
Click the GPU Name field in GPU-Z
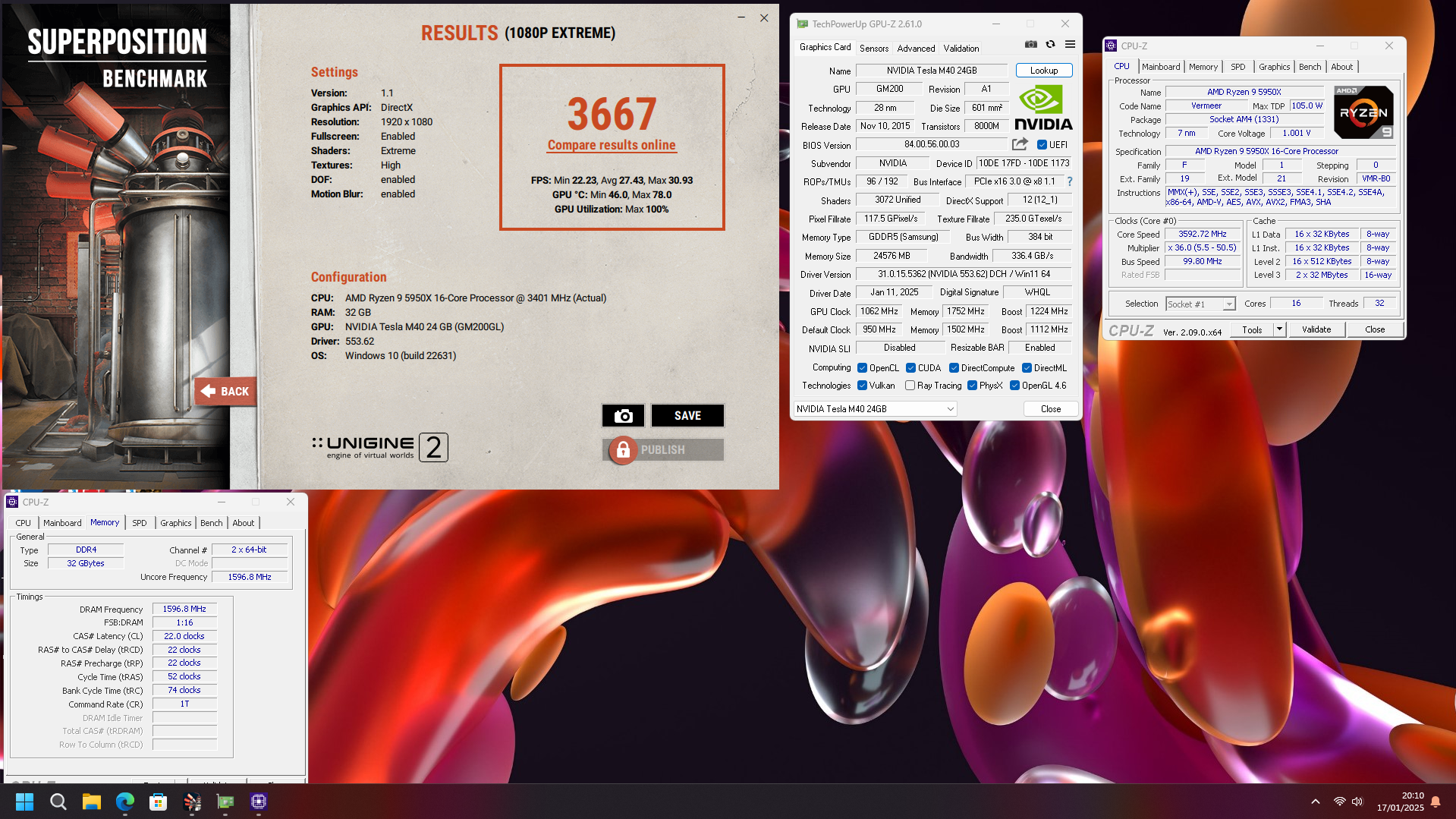coord(931,71)
